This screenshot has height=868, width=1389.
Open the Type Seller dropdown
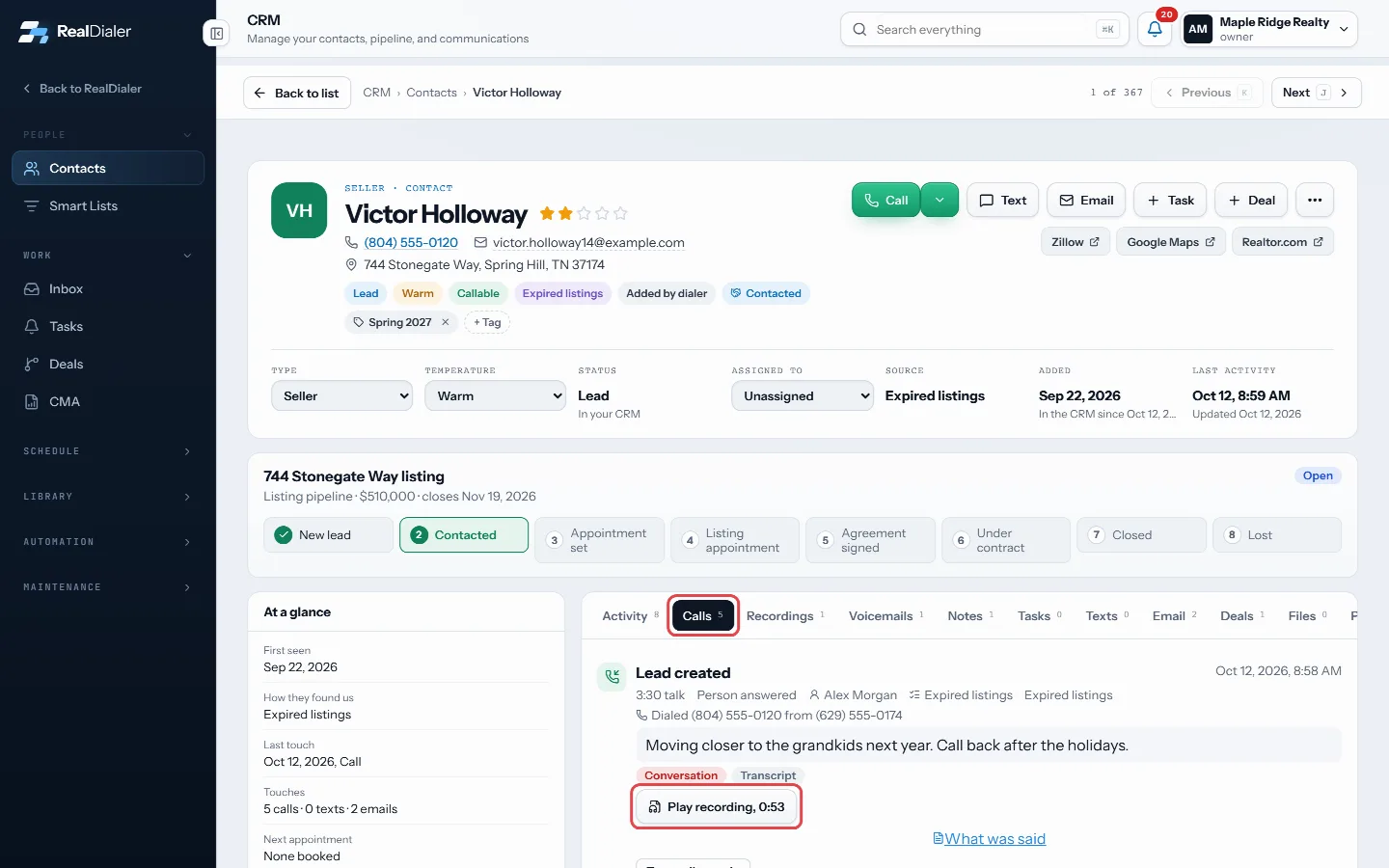click(x=341, y=395)
